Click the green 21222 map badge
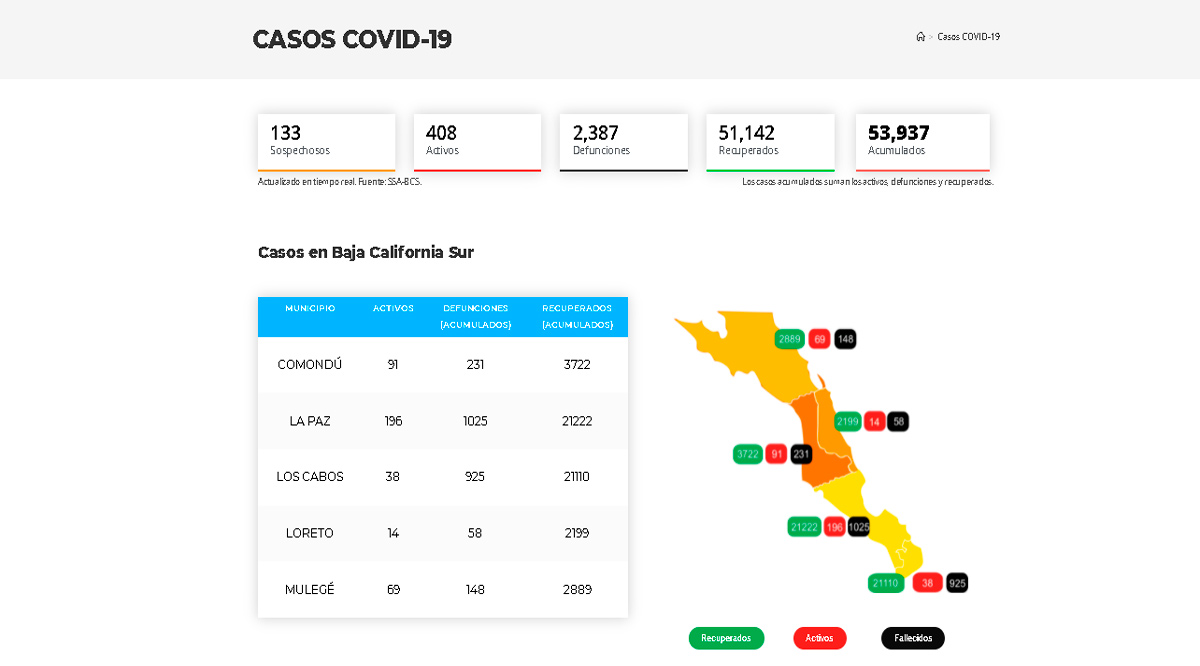This screenshot has height=666, width=1200. point(804,527)
